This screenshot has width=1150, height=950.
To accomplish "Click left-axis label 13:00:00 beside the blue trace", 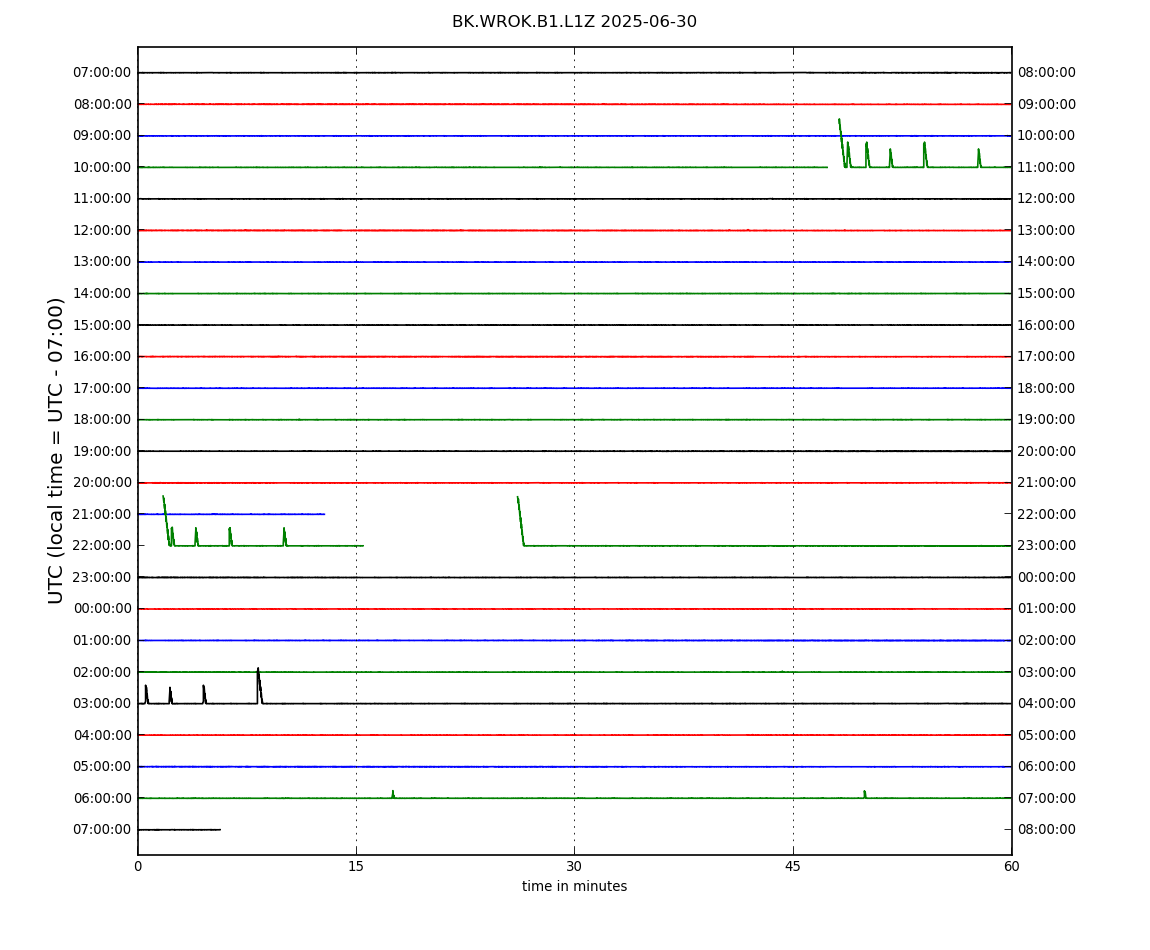I will coord(103,262).
